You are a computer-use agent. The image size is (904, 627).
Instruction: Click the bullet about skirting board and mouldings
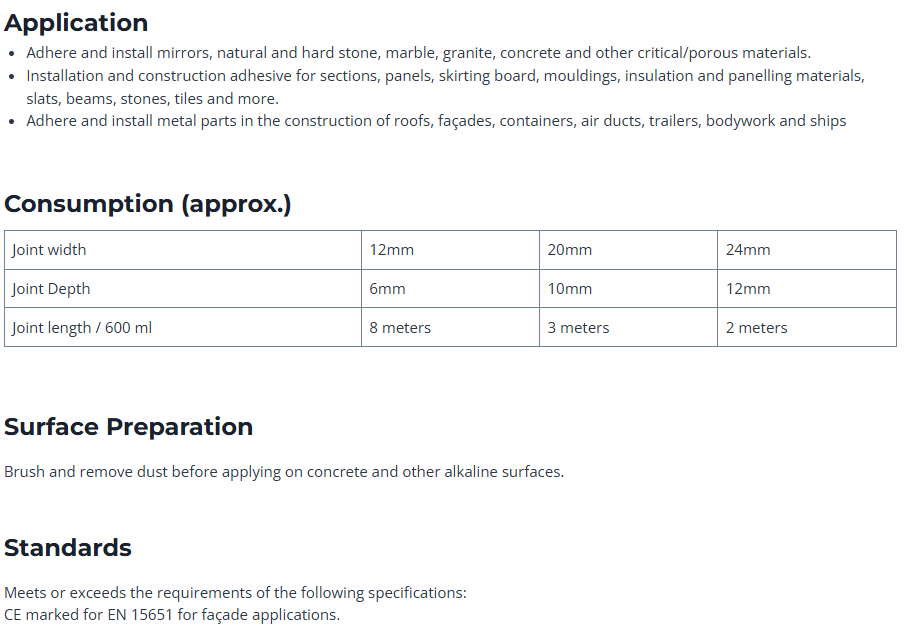click(x=445, y=76)
